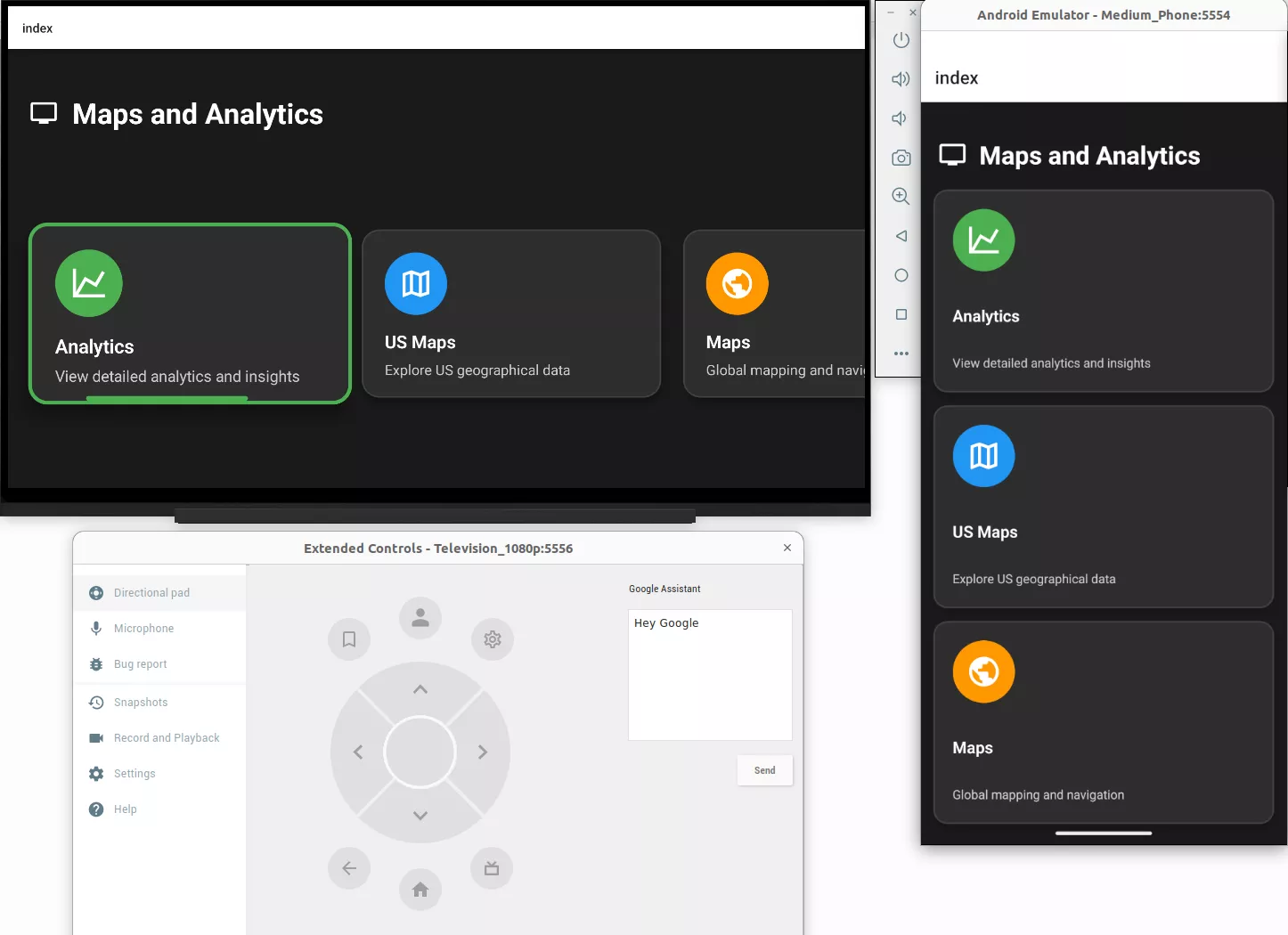Screen dimensions: 1288x935
Task: Open settings gear on the TV remote
Action: point(493,639)
